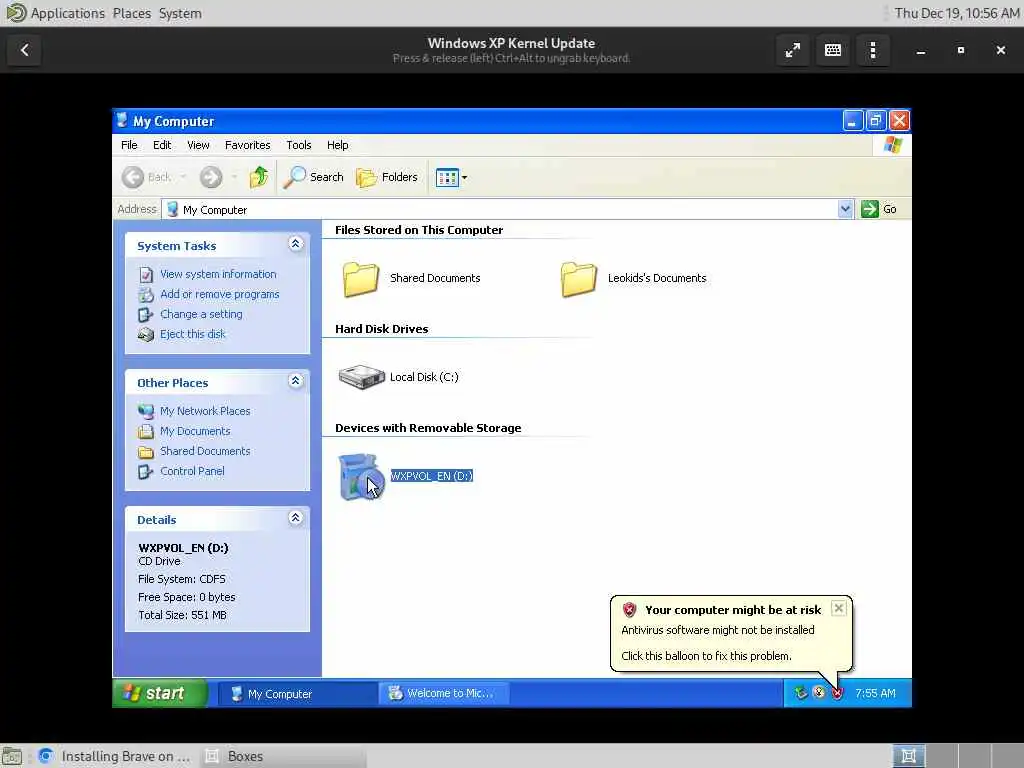The image size is (1024, 768).
Task: Click View system information link
Action: point(218,274)
